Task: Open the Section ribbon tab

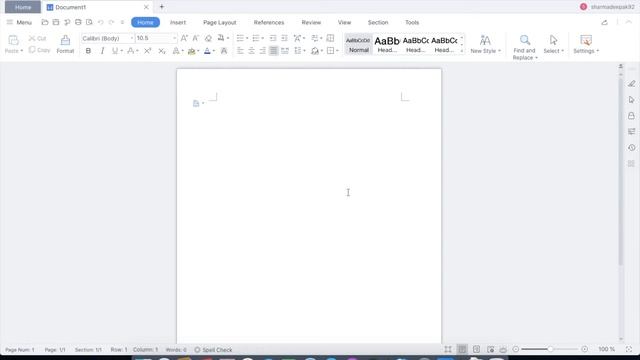Action: pyautogui.click(x=378, y=22)
